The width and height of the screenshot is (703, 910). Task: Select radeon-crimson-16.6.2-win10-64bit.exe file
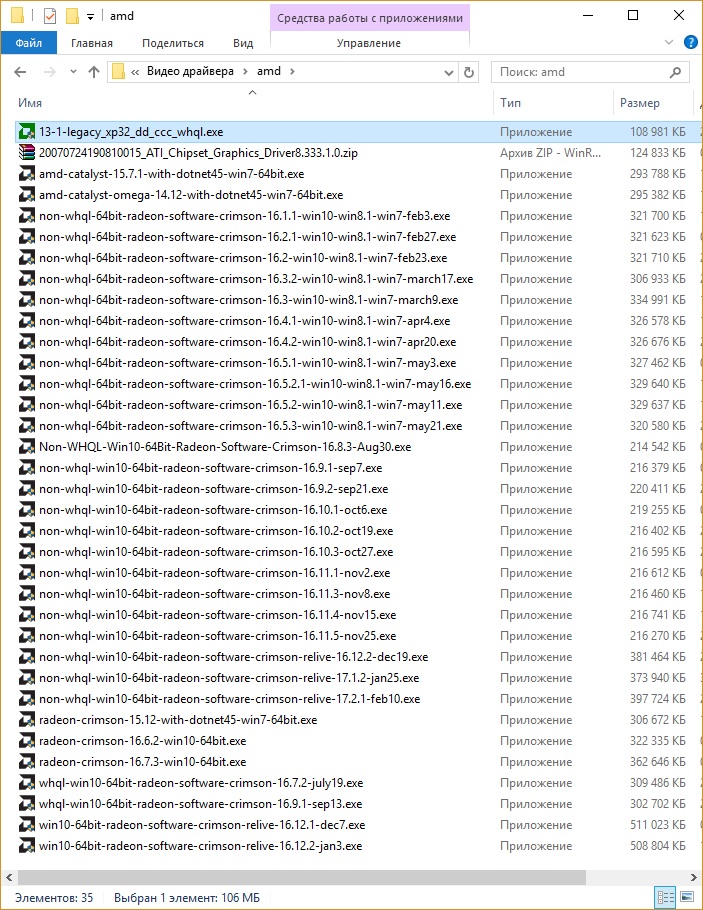pos(142,741)
